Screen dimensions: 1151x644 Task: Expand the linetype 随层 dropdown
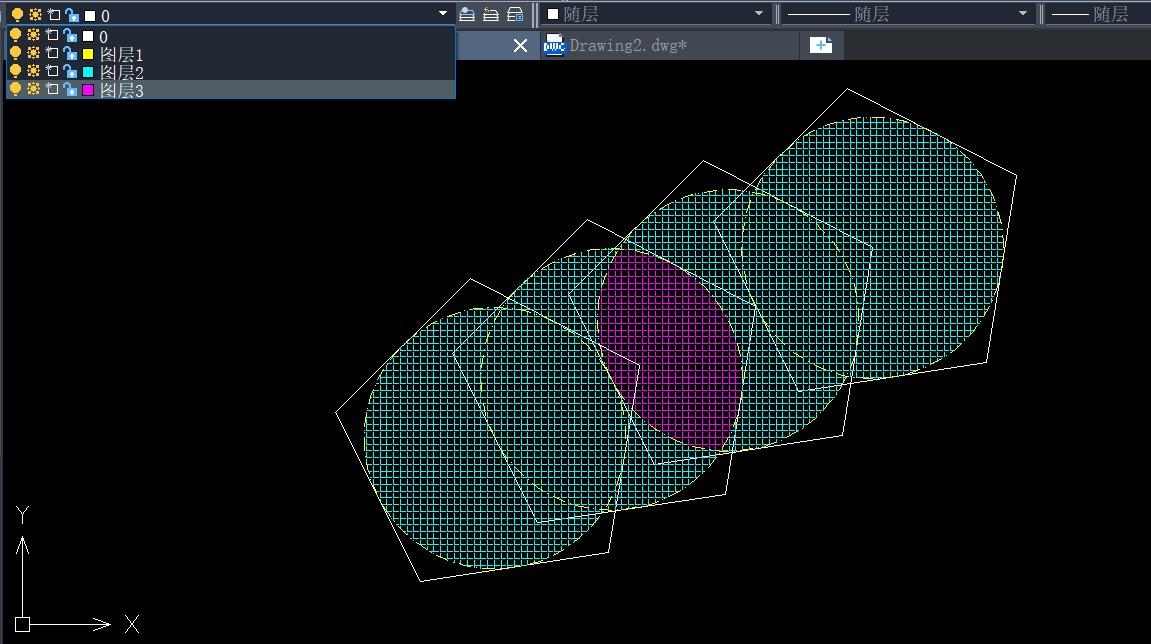click(1023, 14)
